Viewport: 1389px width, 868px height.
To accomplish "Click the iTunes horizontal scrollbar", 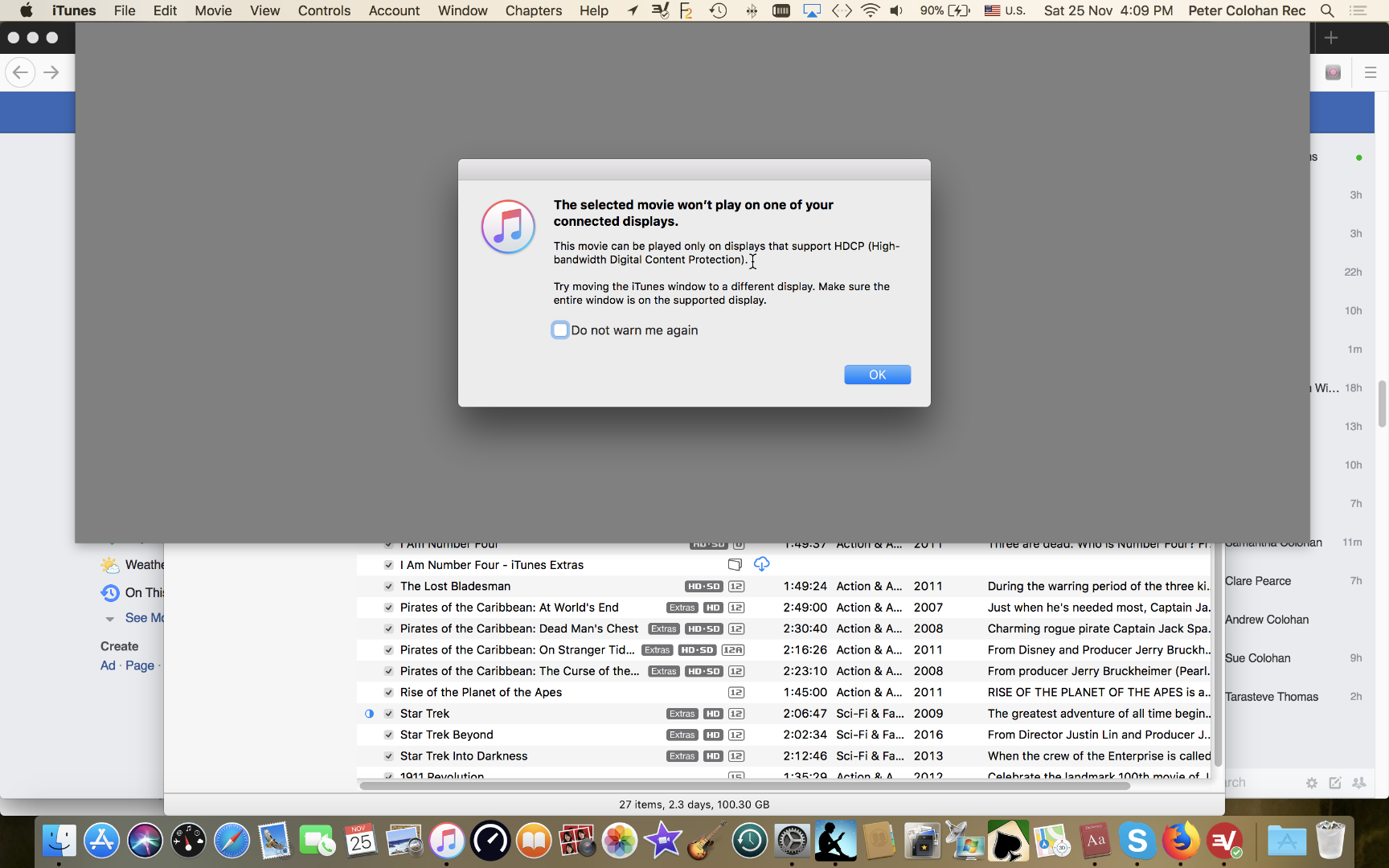I will tap(744, 785).
